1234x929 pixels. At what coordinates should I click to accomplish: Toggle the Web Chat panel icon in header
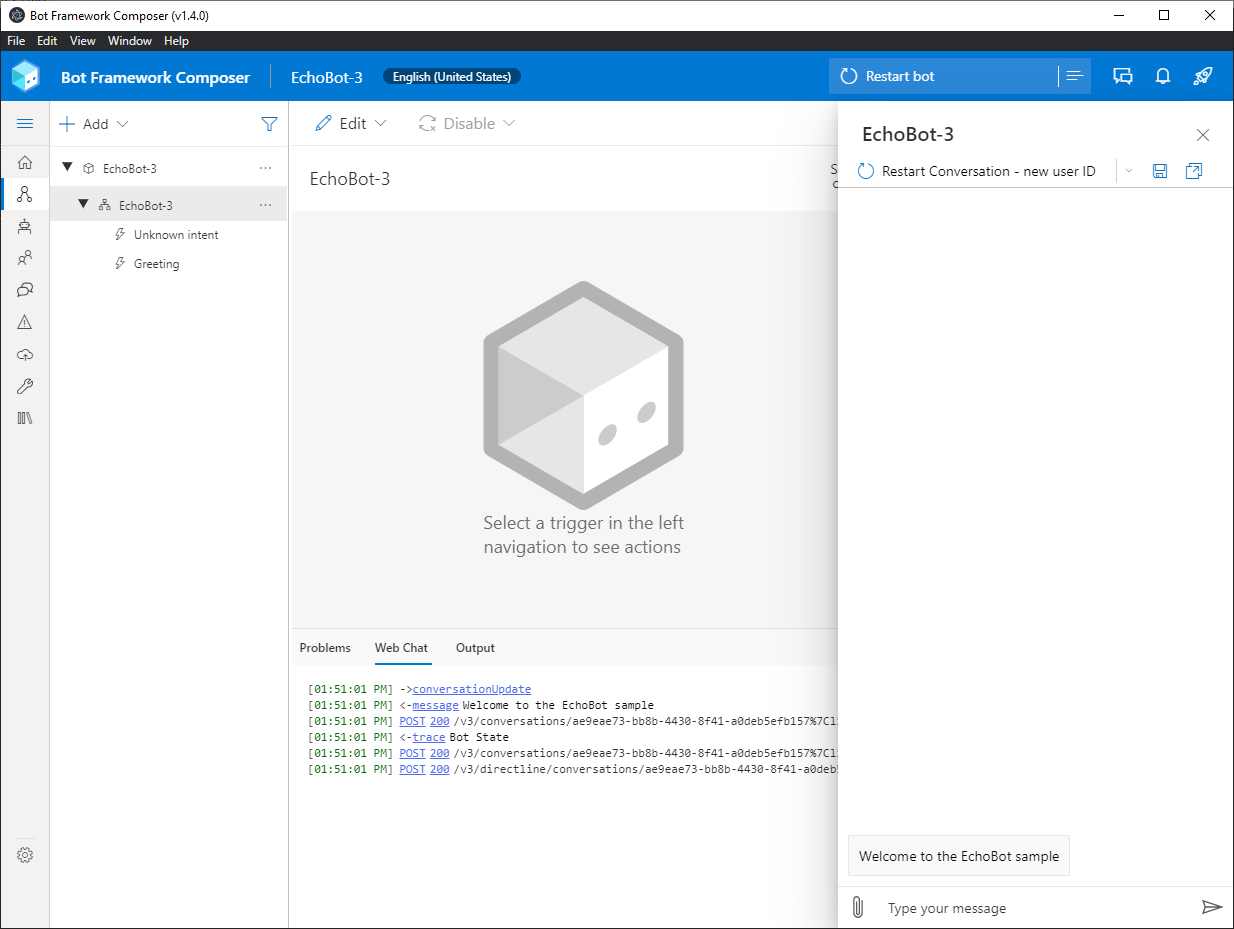pyautogui.click(x=1123, y=76)
